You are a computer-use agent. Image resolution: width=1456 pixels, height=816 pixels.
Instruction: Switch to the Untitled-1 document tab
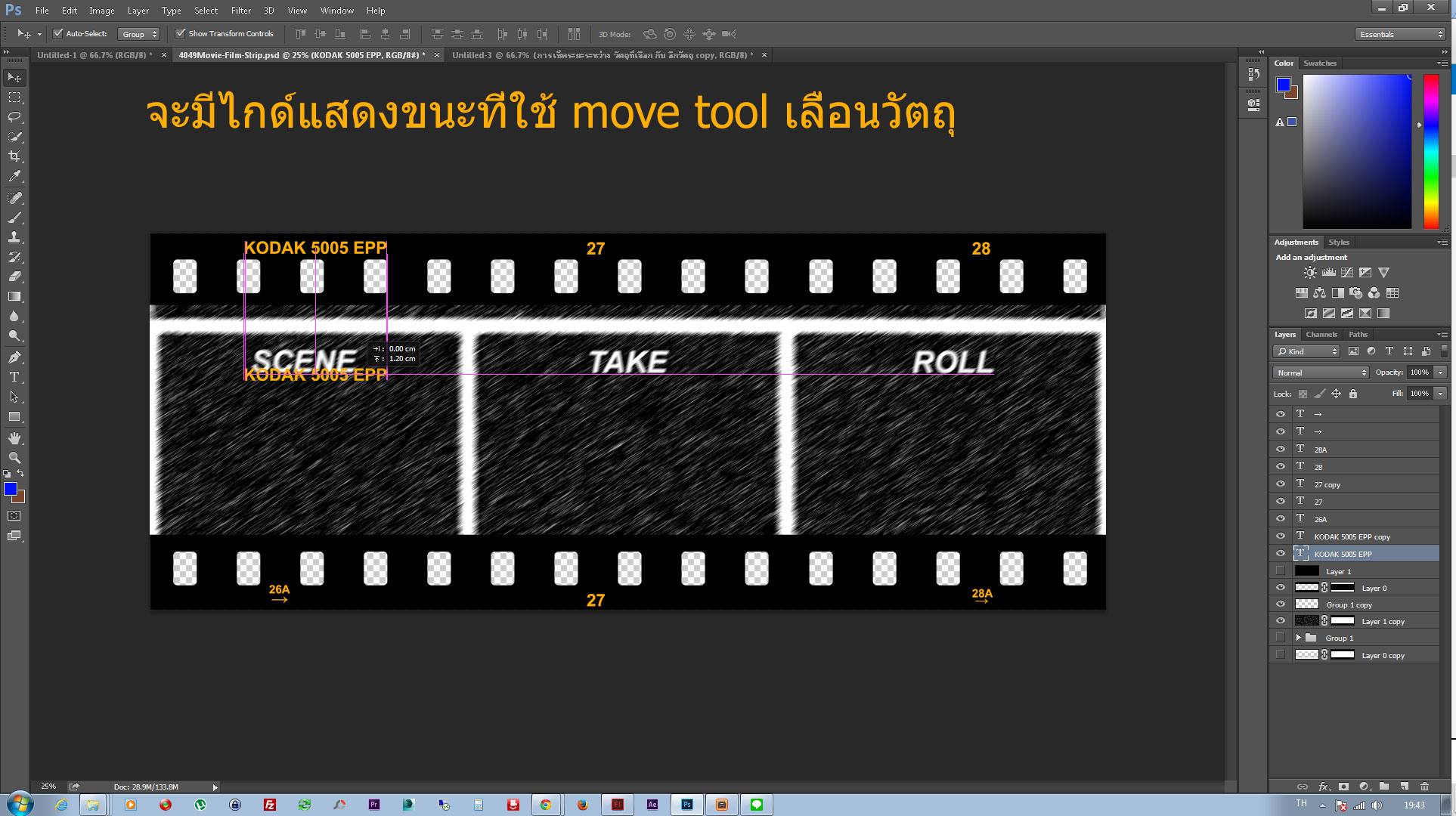pos(94,55)
